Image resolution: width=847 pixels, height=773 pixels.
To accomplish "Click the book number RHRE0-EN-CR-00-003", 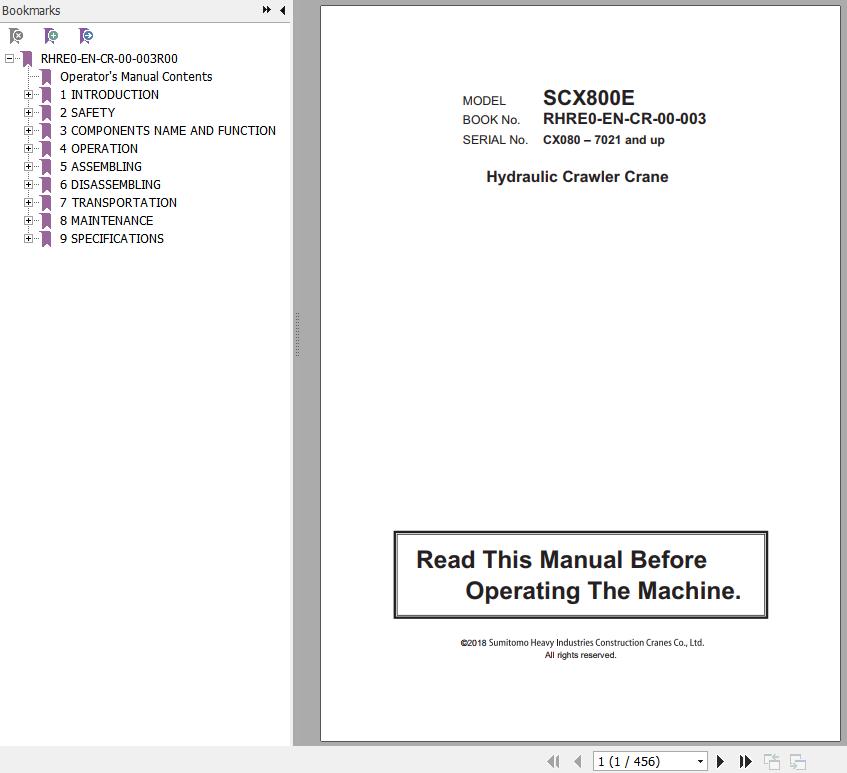I will pos(624,119).
